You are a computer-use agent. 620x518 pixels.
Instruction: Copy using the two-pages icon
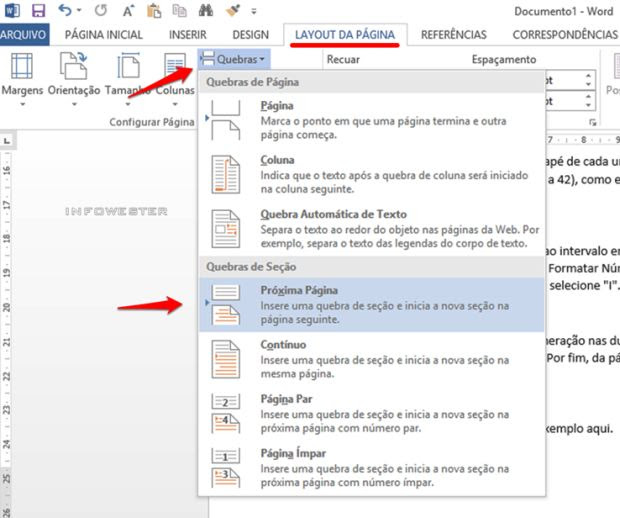180,11
